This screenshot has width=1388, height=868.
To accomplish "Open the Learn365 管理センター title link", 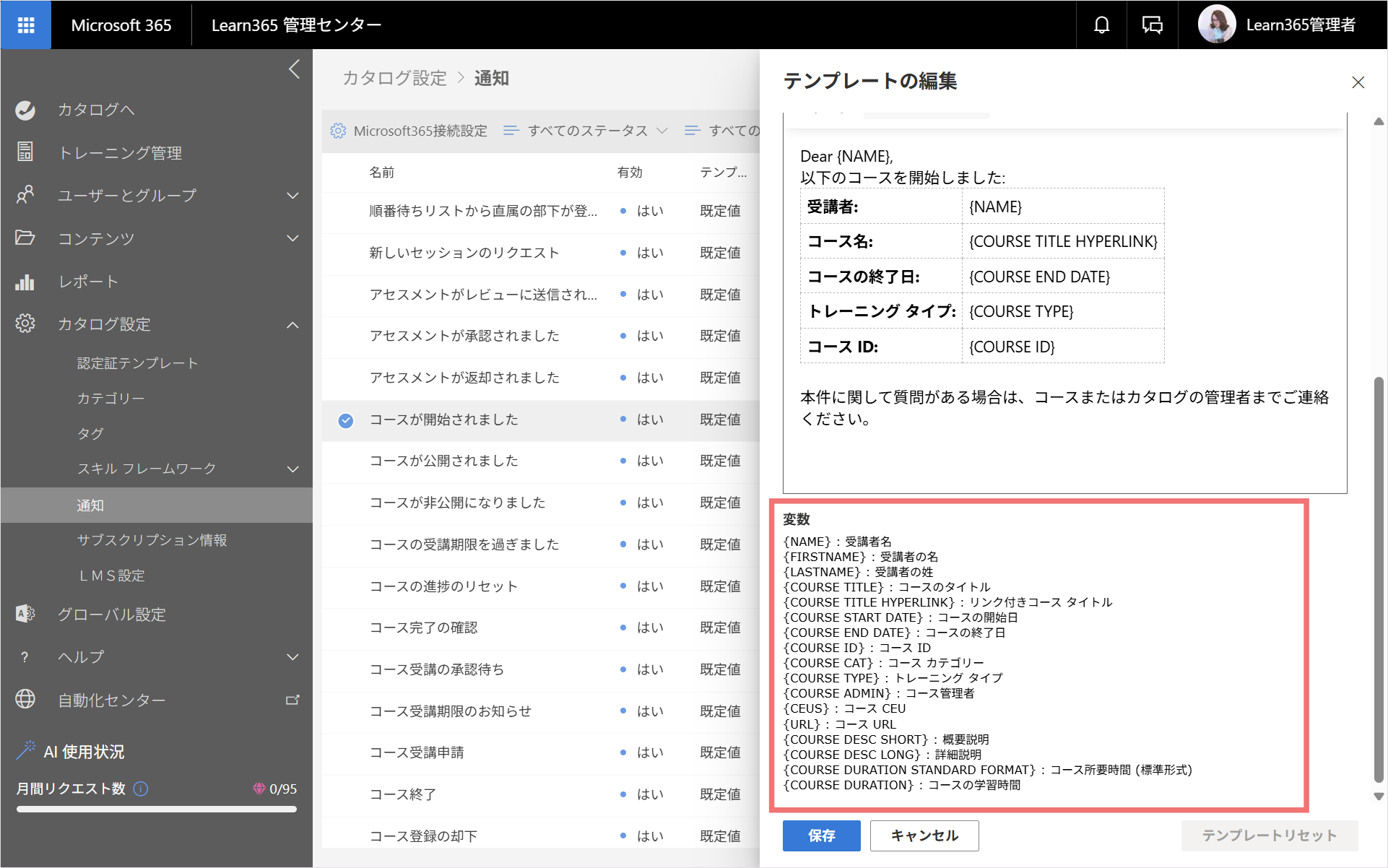I will tap(296, 25).
